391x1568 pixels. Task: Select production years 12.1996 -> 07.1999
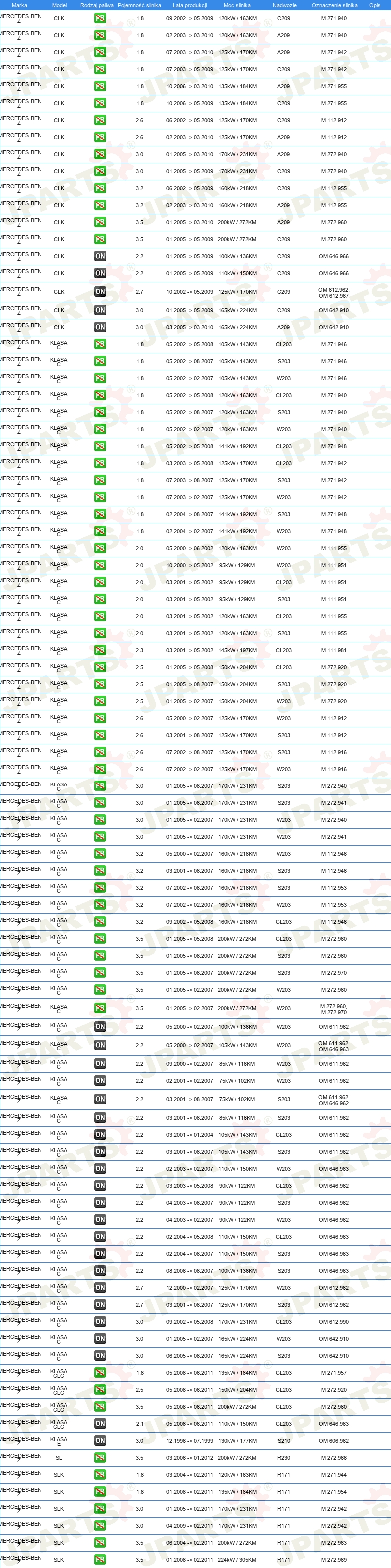pos(190,1440)
